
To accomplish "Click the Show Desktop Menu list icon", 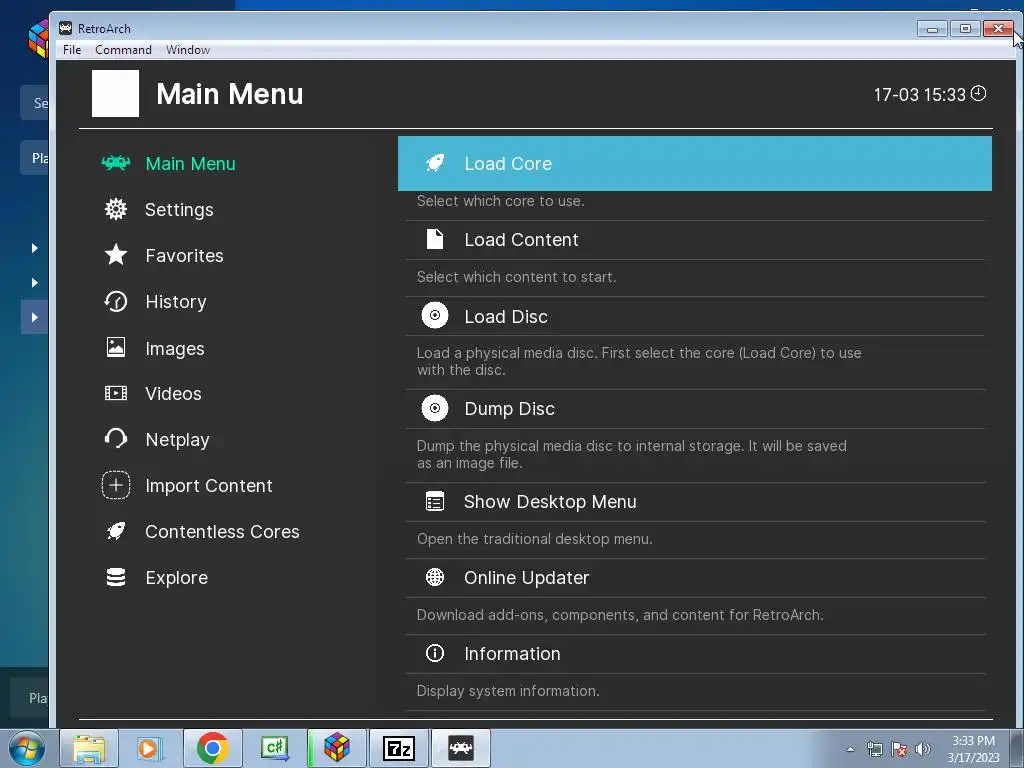I will coord(435,502).
